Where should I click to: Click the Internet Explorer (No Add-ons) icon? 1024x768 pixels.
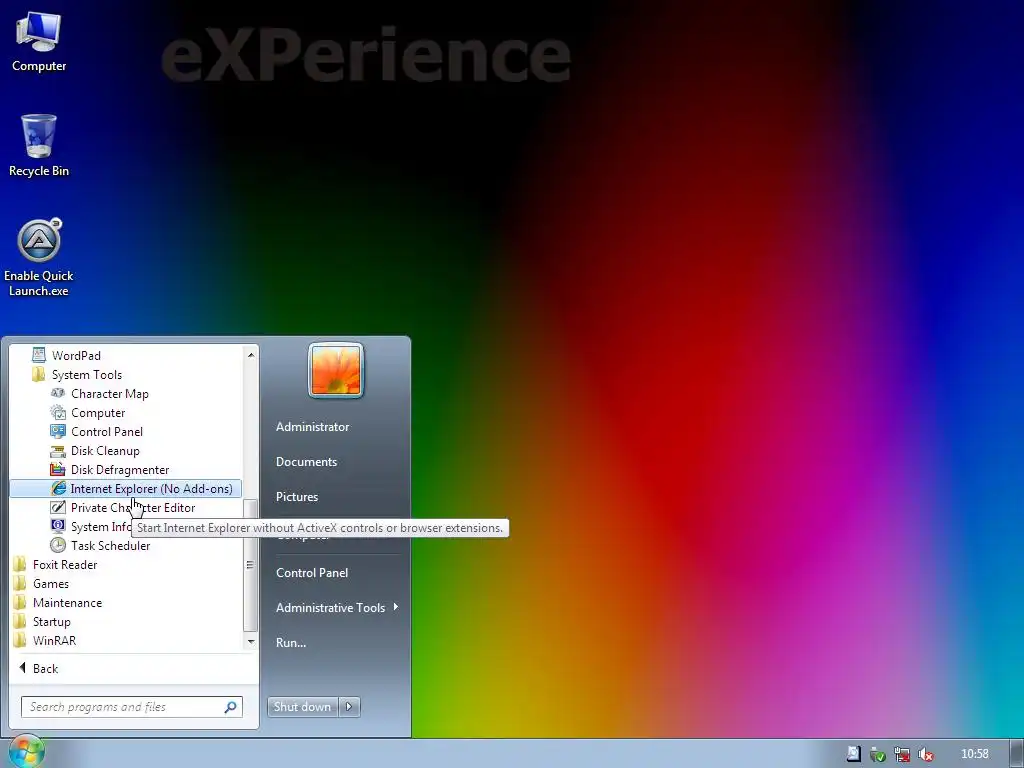click(x=58, y=488)
